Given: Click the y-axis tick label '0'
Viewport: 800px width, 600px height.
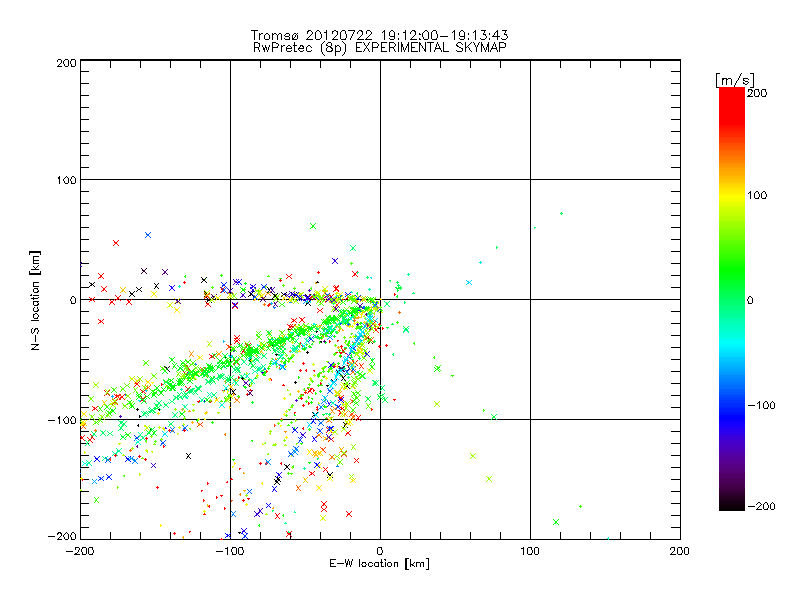Looking at the screenshot, I should click(73, 301).
